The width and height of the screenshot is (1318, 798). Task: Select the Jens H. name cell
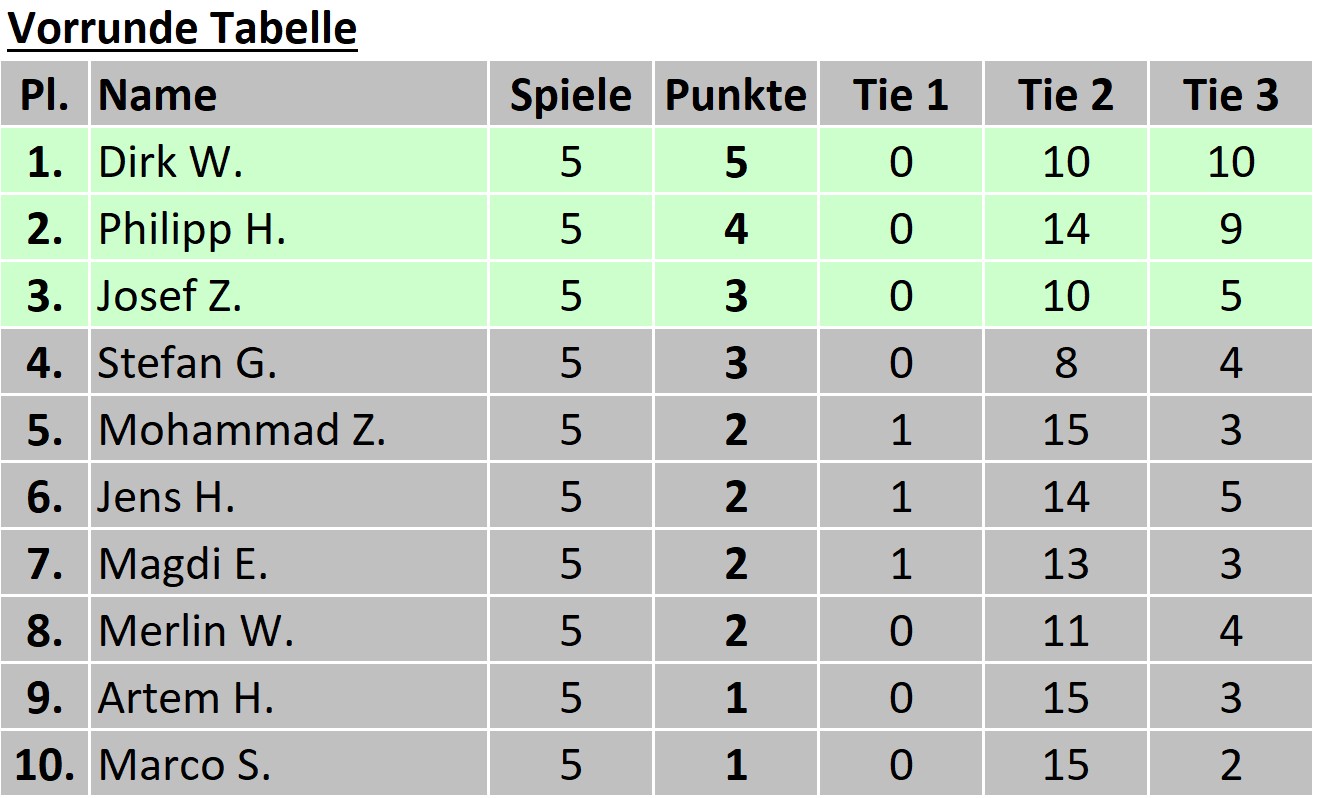tap(166, 497)
